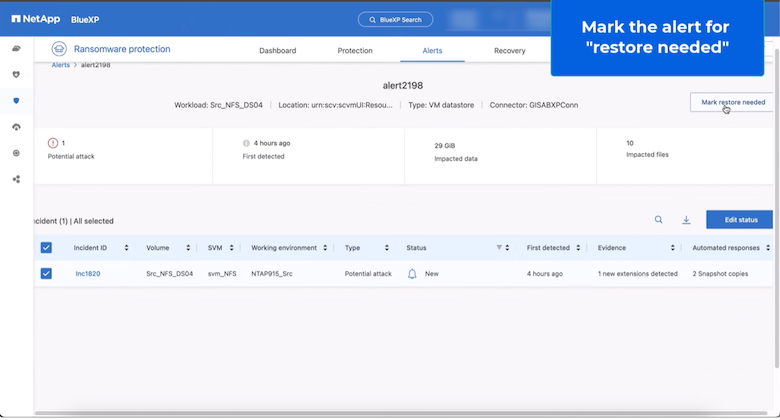Open the Health shield icon in the sidebar
Image resolution: width=780 pixels, height=420 pixels.
click(x=16, y=75)
